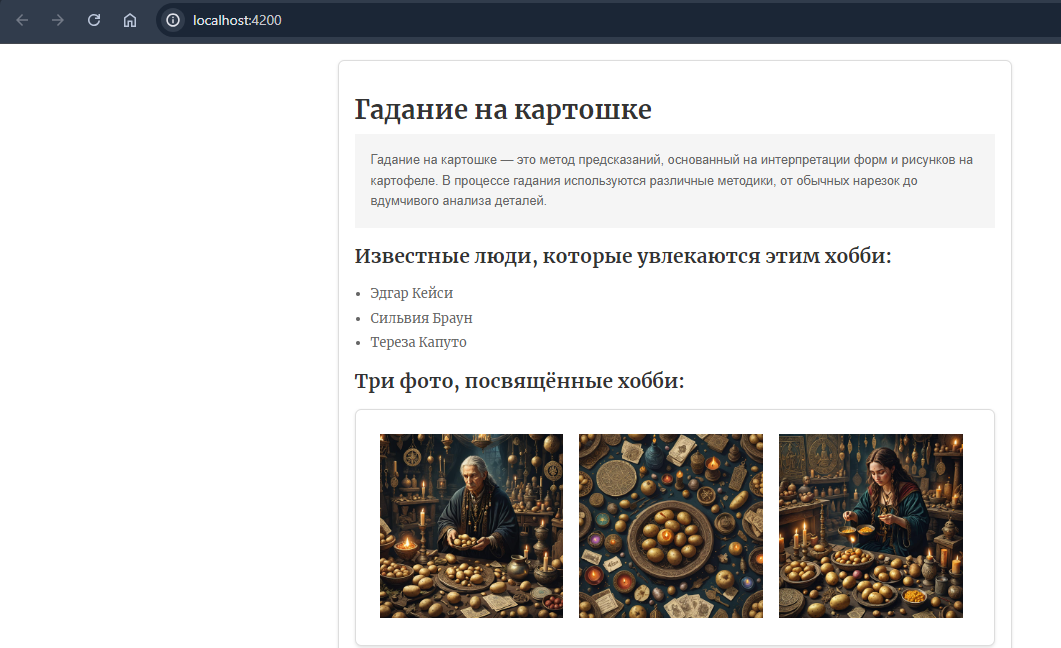Open site information icon beside localhost
1061x648 pixels.
tap(173, 20)
